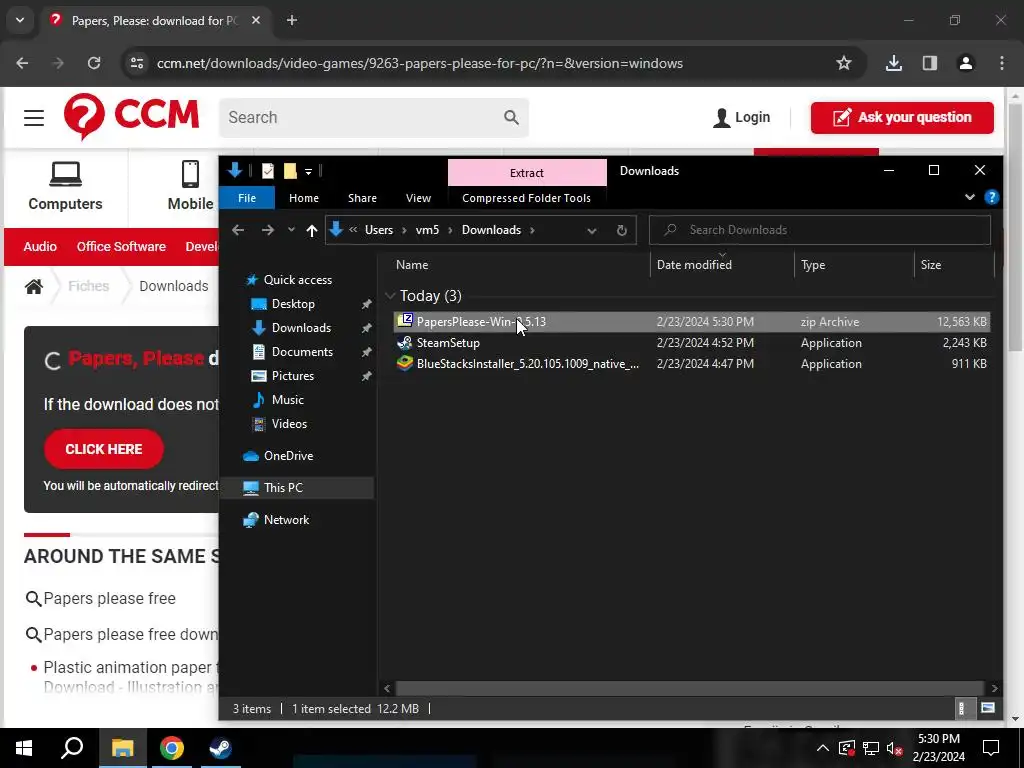Open Audio category in red bar
This screenshot has width=1024, height=768.
(x=40, y=247)
